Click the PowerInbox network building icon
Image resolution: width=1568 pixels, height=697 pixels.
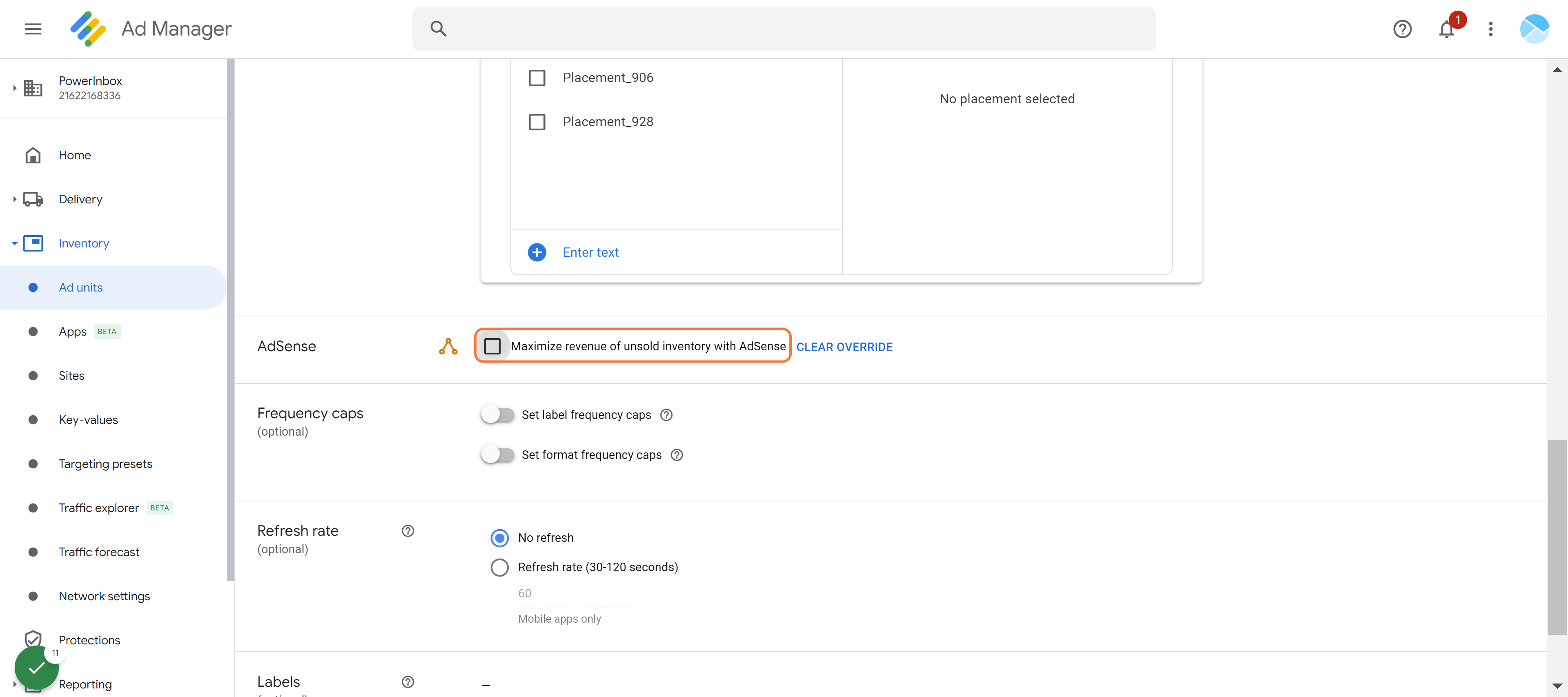point(33,88)
